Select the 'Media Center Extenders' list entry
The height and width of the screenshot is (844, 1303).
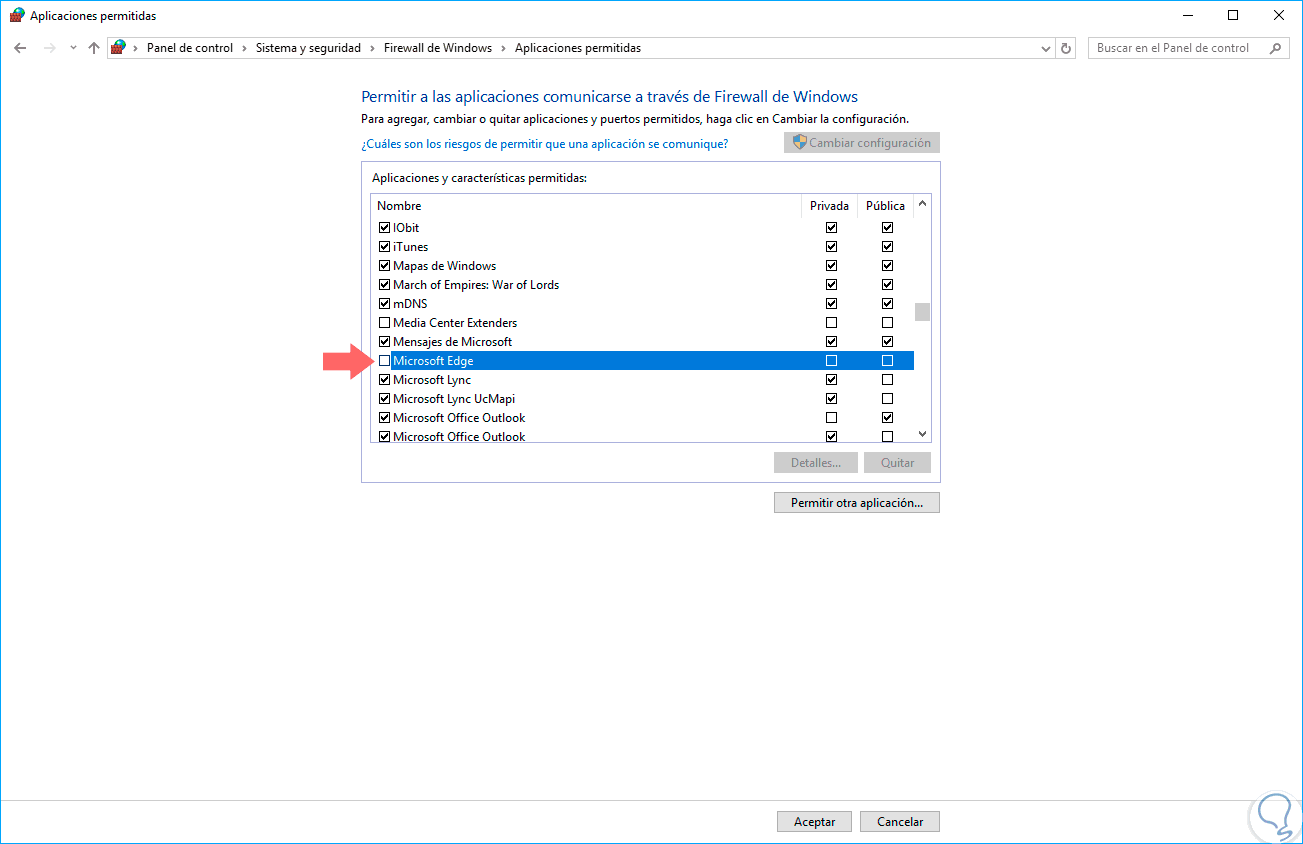pyautogui.click(x=455, y=323)
